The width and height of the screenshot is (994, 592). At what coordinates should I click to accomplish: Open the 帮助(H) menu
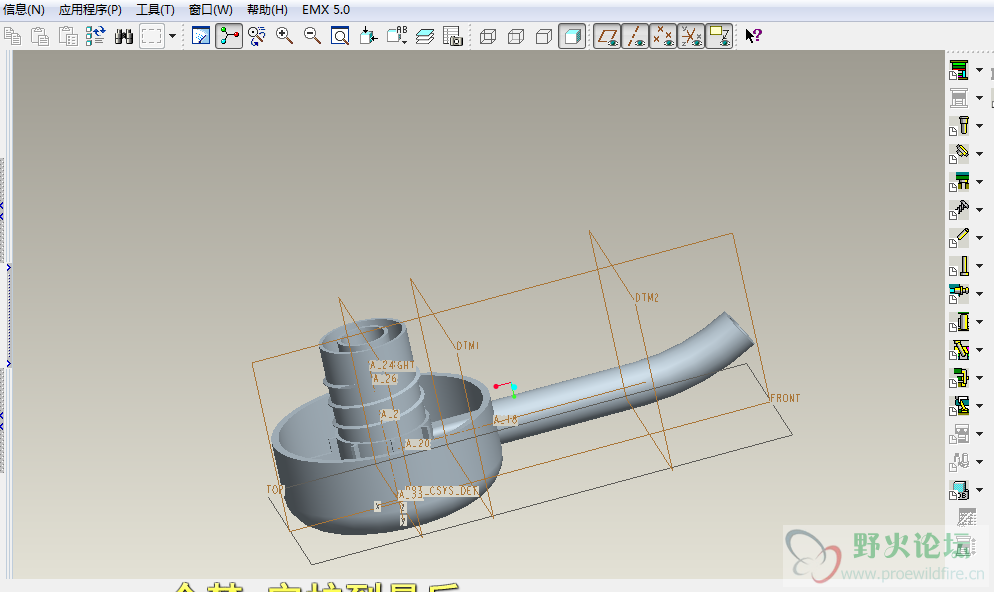tap(267, 10)
